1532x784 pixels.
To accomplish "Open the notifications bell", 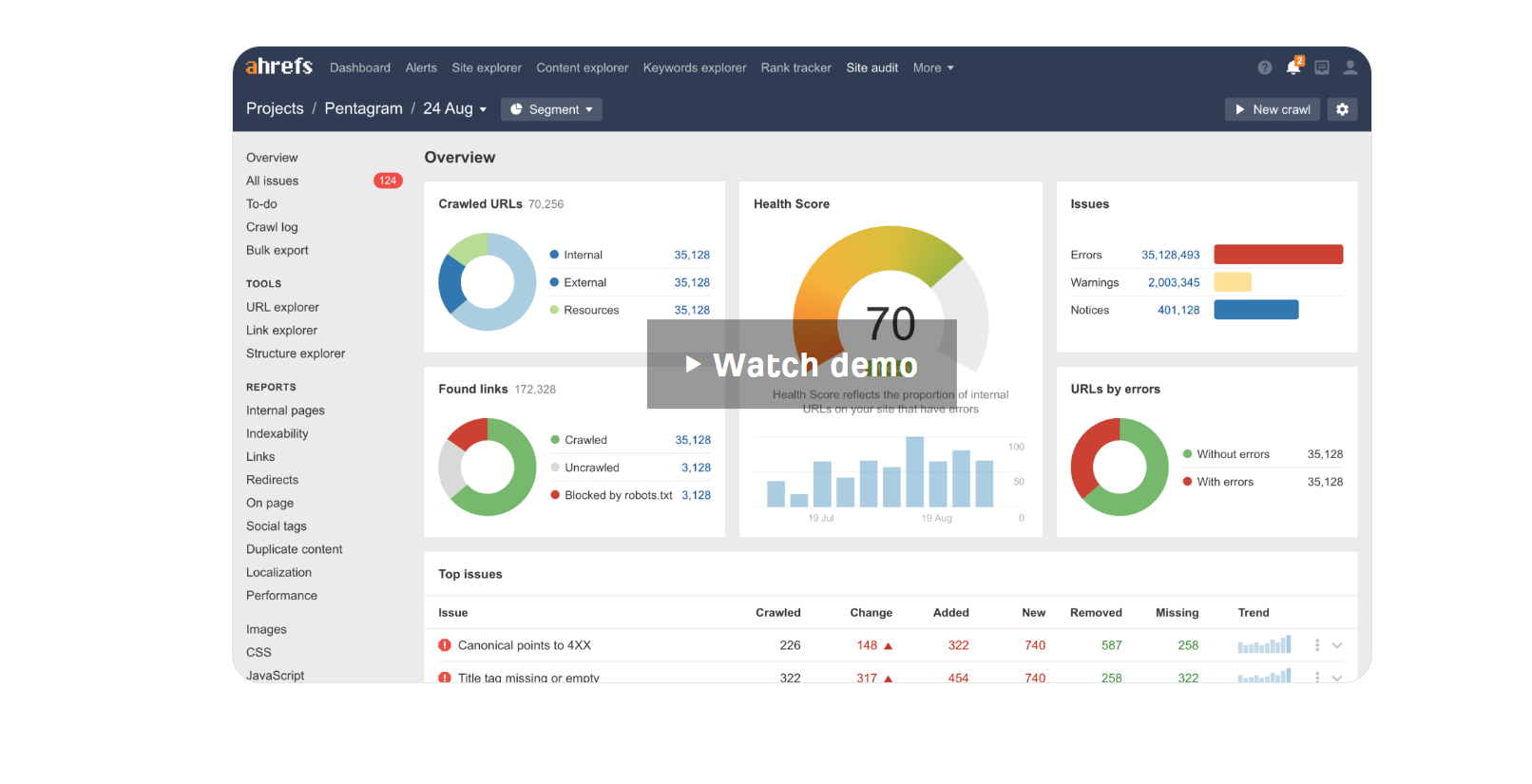I will coord(1293,67).
